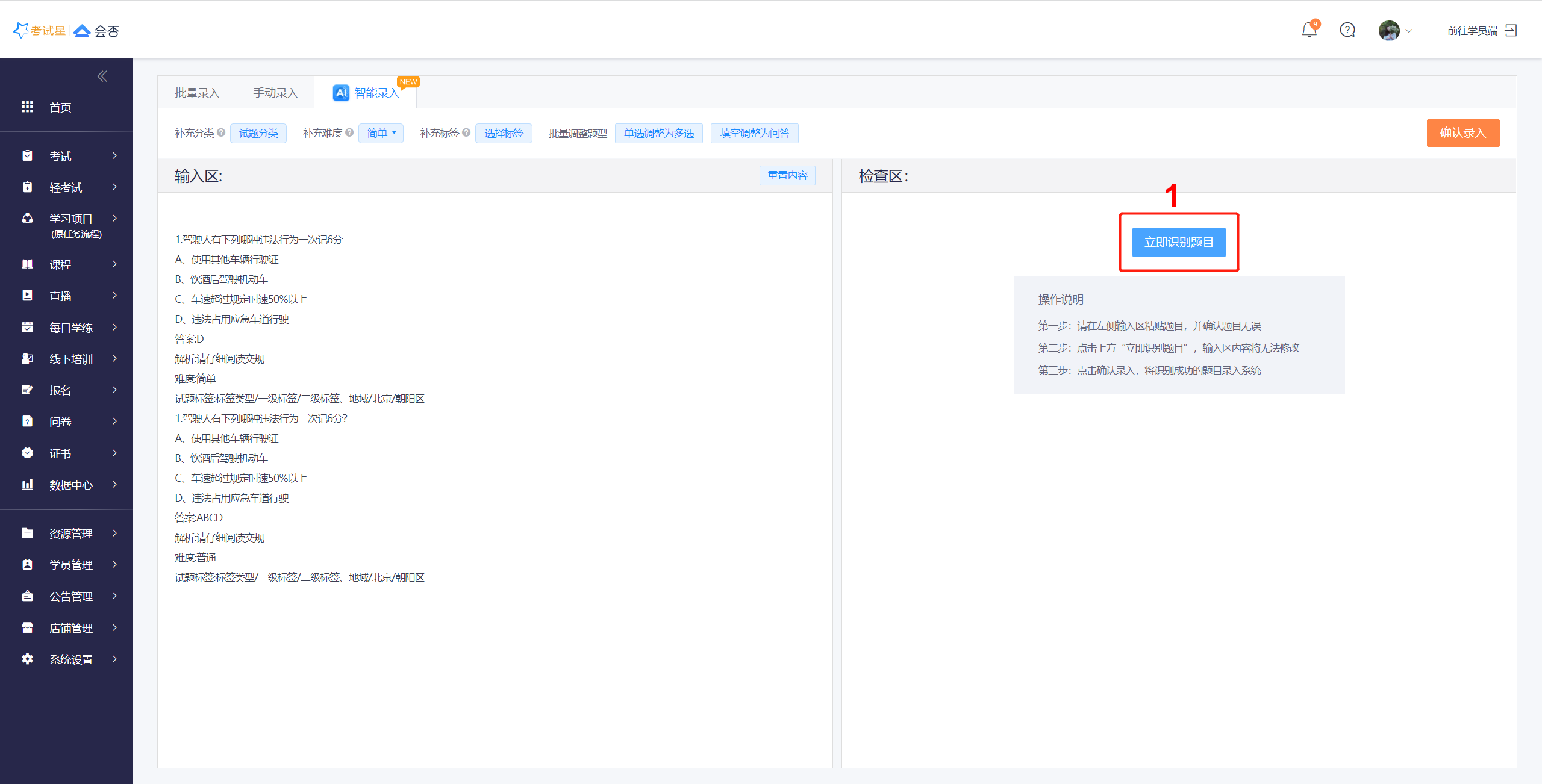Image resolution: width=1542 pixels, height=784 pixels.
Task: Click the 立即识别题目 button
Action: pos(1178,242)
